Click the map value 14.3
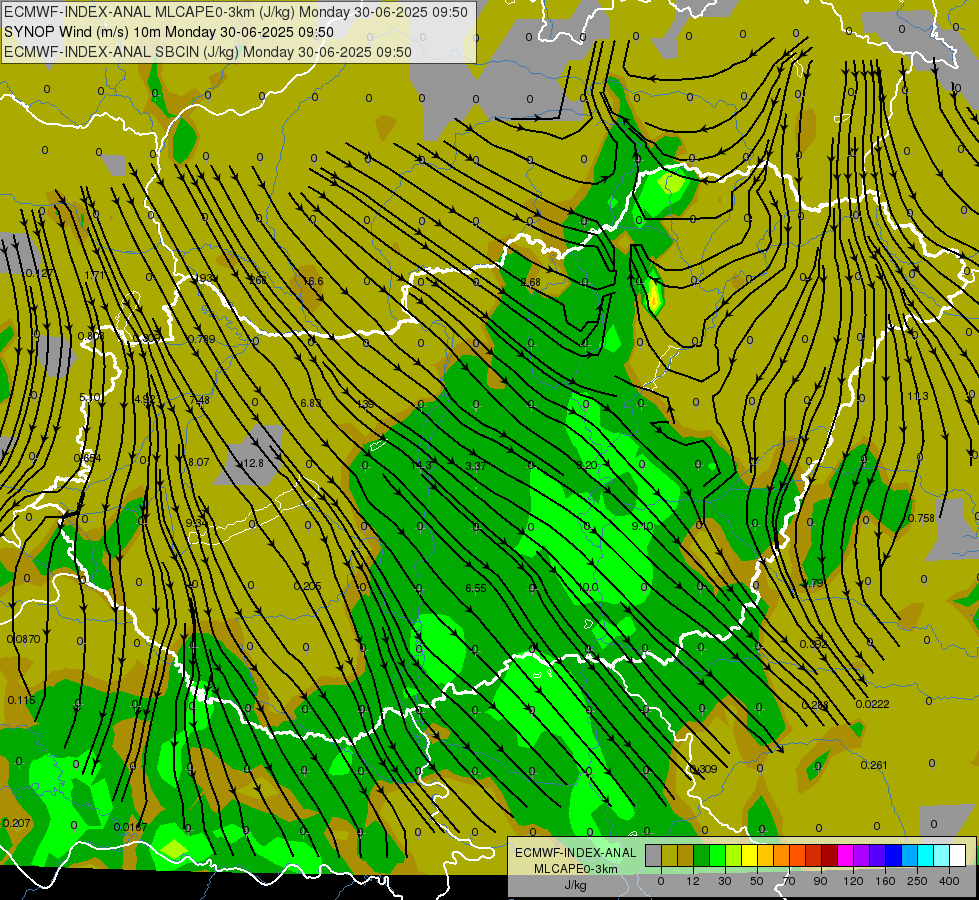The width and height of the screenshot is (979, 900). click(421, 465)
